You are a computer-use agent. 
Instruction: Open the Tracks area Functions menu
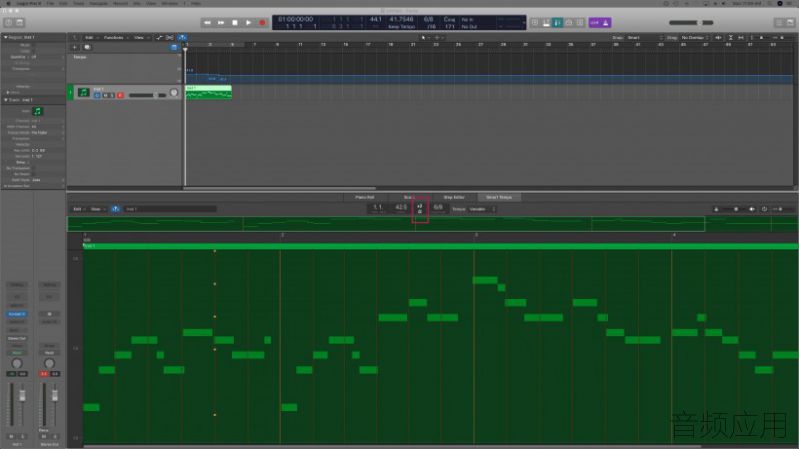(x=115, y=38)
